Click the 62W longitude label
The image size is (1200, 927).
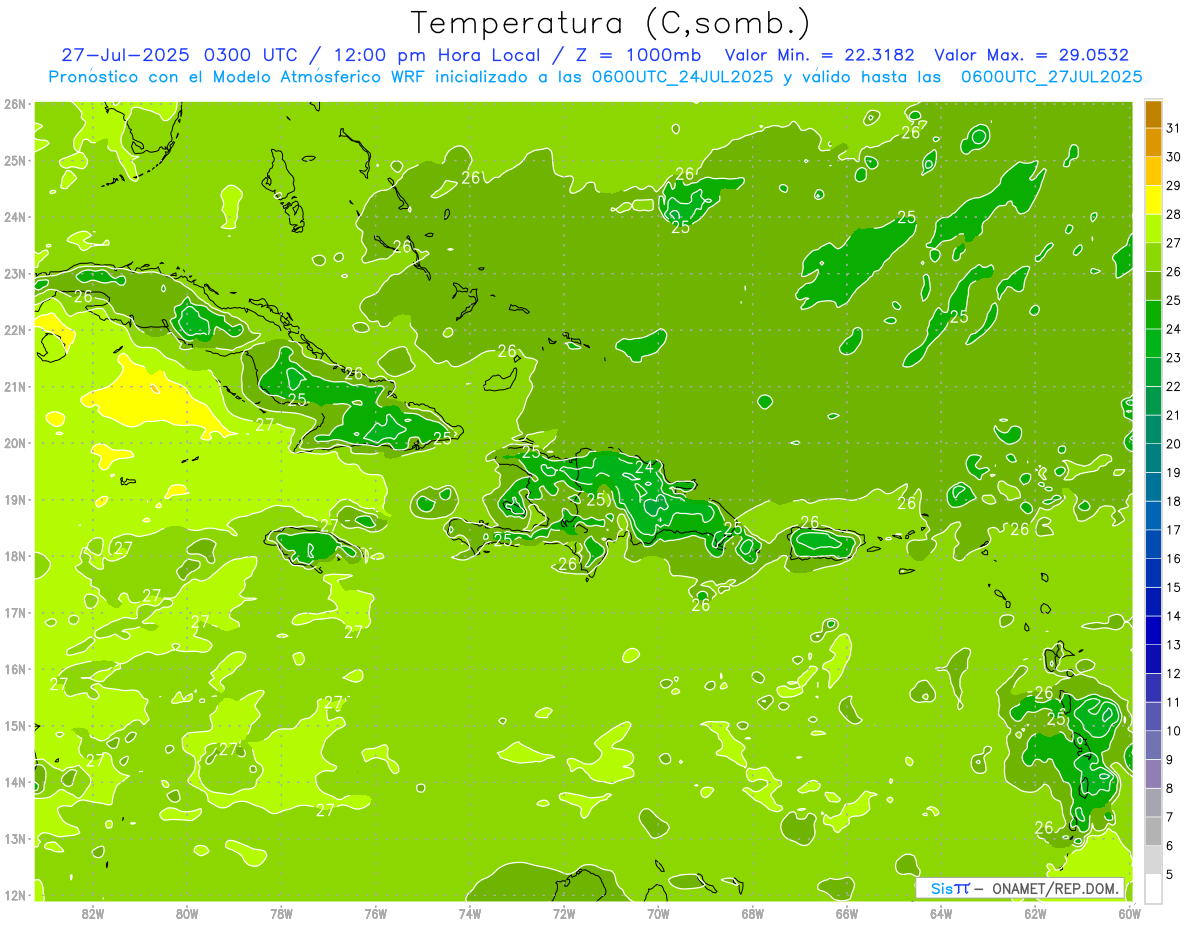(x=1035, y=913)
